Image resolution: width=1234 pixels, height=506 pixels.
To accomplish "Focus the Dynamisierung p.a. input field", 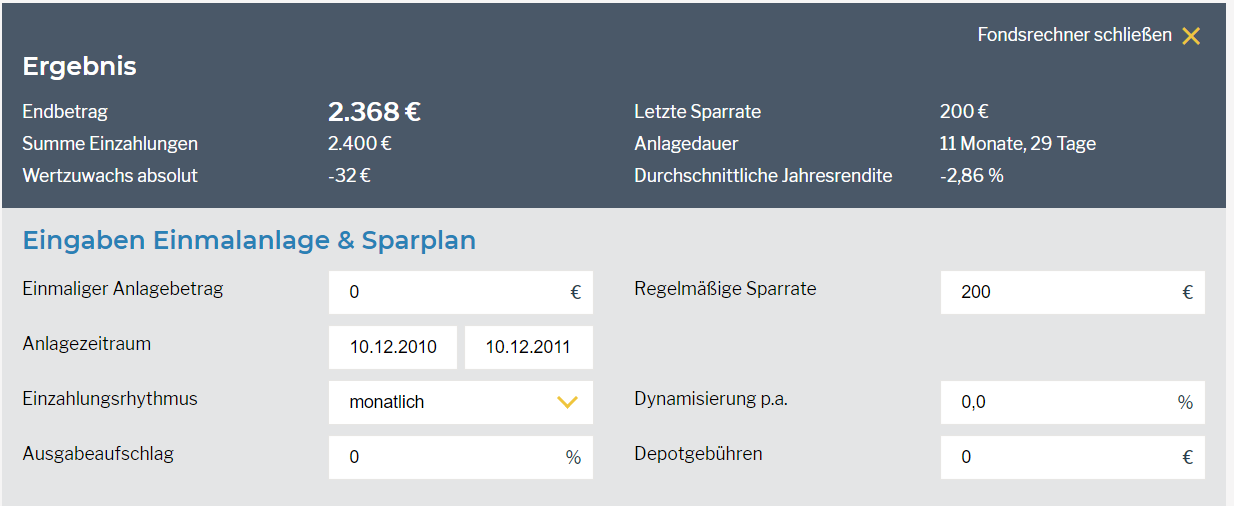I will pos(1060,402).
